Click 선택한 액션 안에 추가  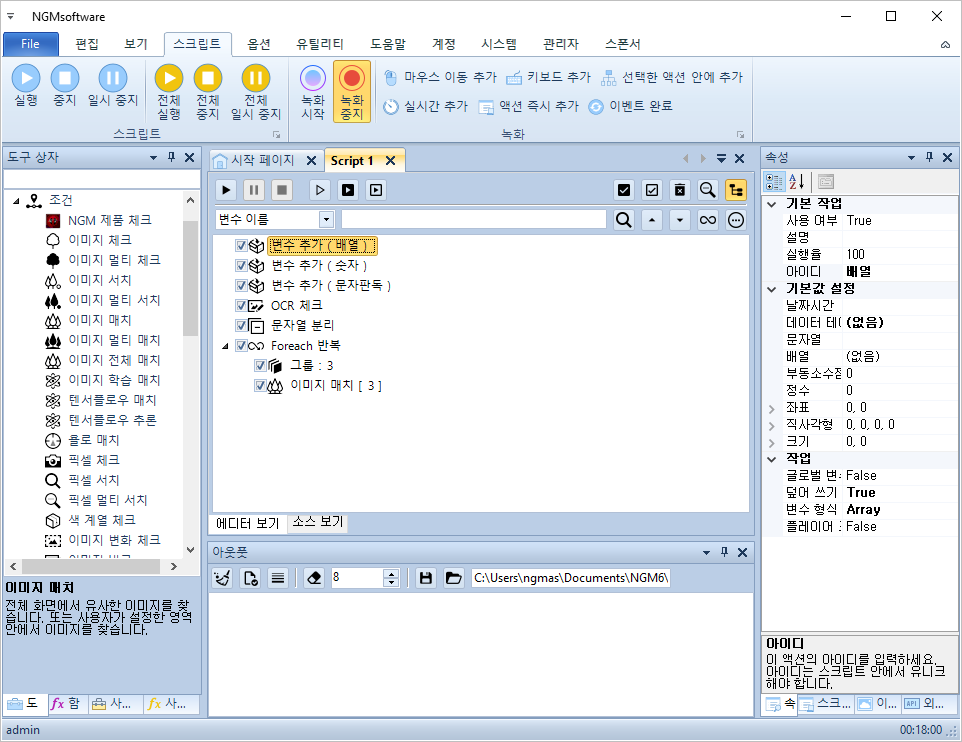(x=671, y=77)
